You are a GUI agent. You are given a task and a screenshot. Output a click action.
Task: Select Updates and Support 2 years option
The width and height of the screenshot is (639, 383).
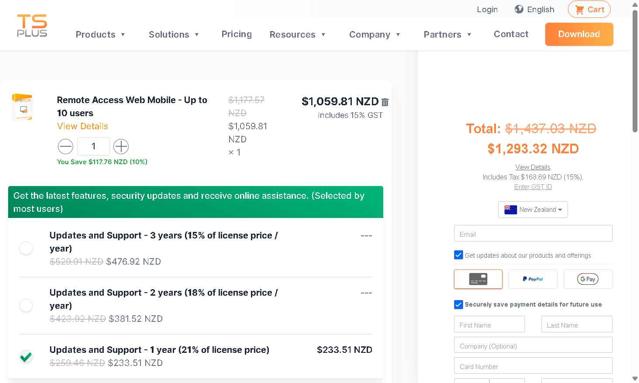click(x=26, y=305)
